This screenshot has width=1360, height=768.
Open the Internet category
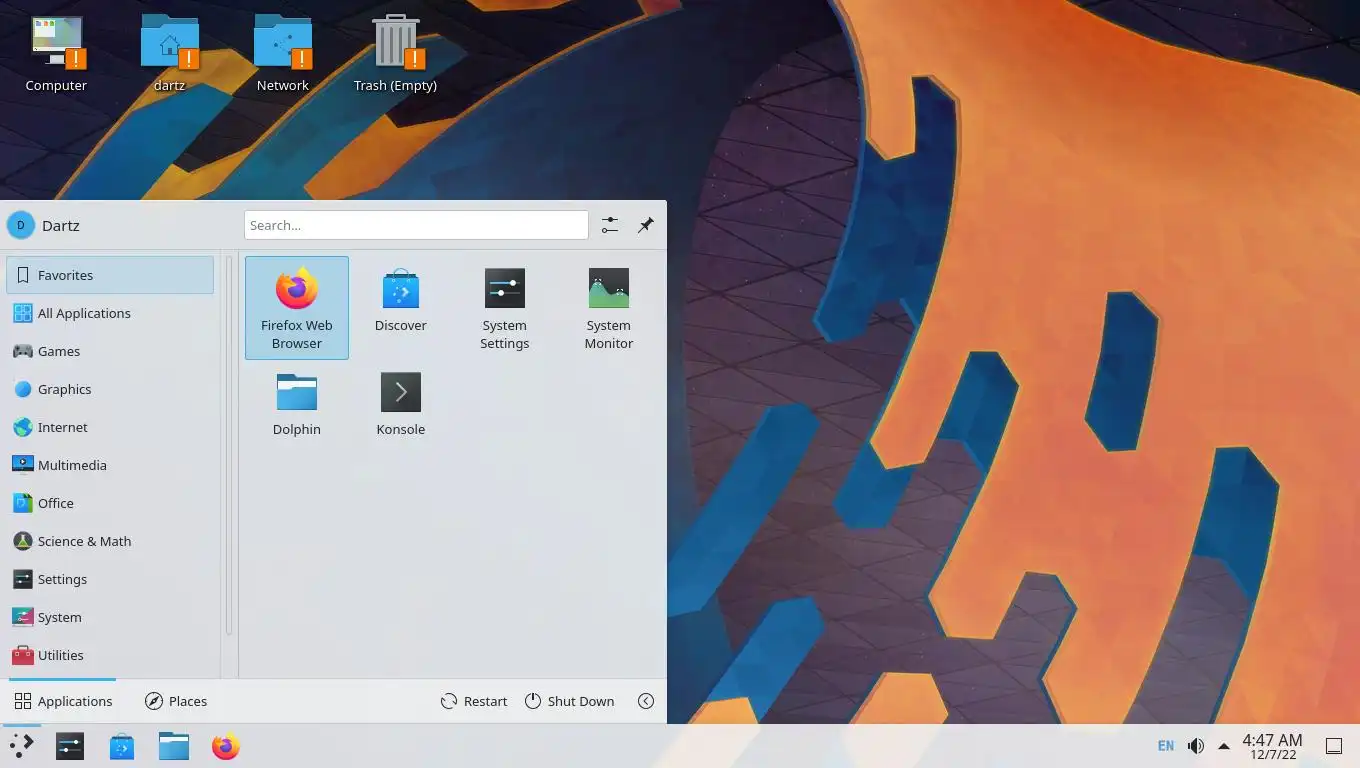(110, 427)
